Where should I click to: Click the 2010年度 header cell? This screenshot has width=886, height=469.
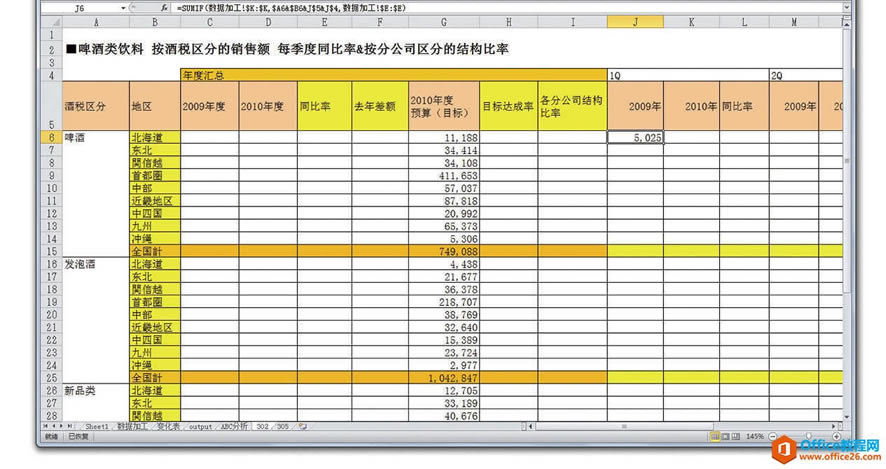(x=268, y=106)
